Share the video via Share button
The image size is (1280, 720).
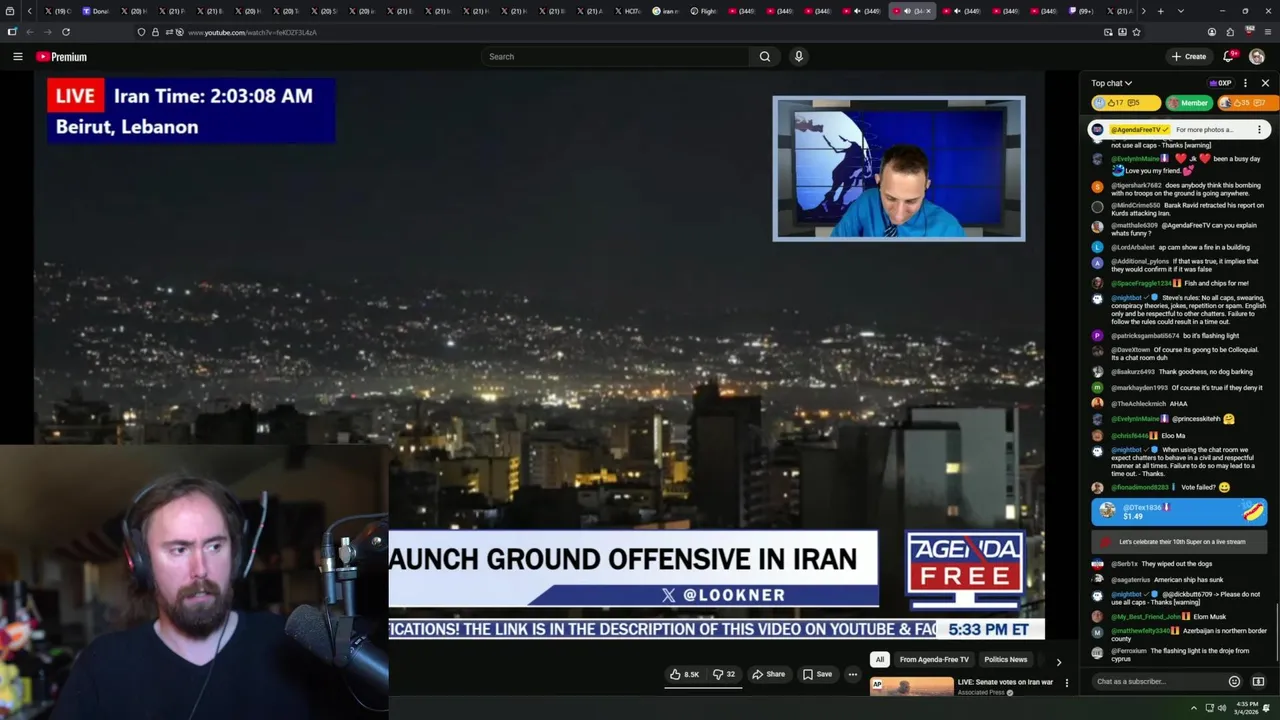[768, 674]
